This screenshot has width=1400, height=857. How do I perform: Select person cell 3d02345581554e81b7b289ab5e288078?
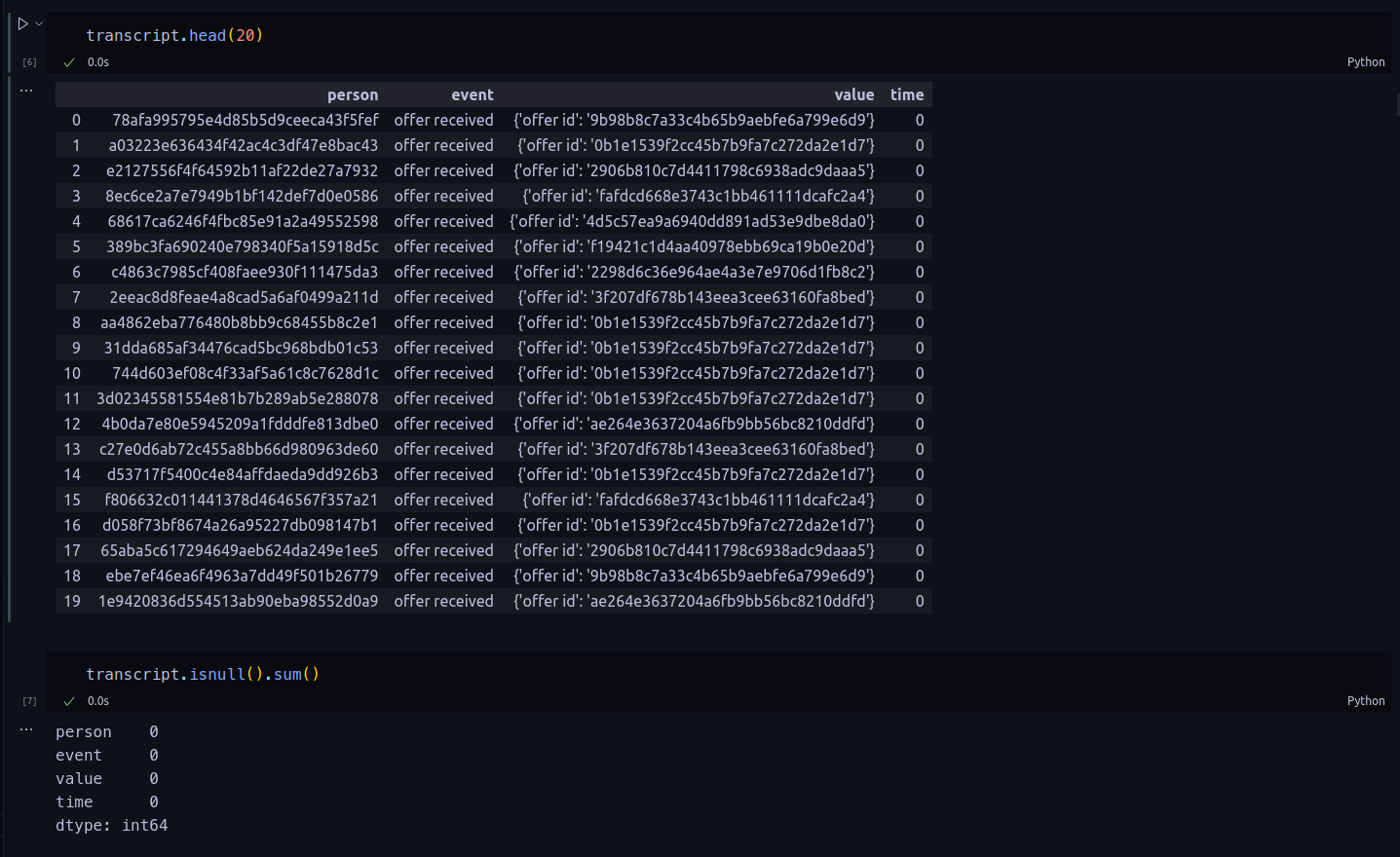237,398
